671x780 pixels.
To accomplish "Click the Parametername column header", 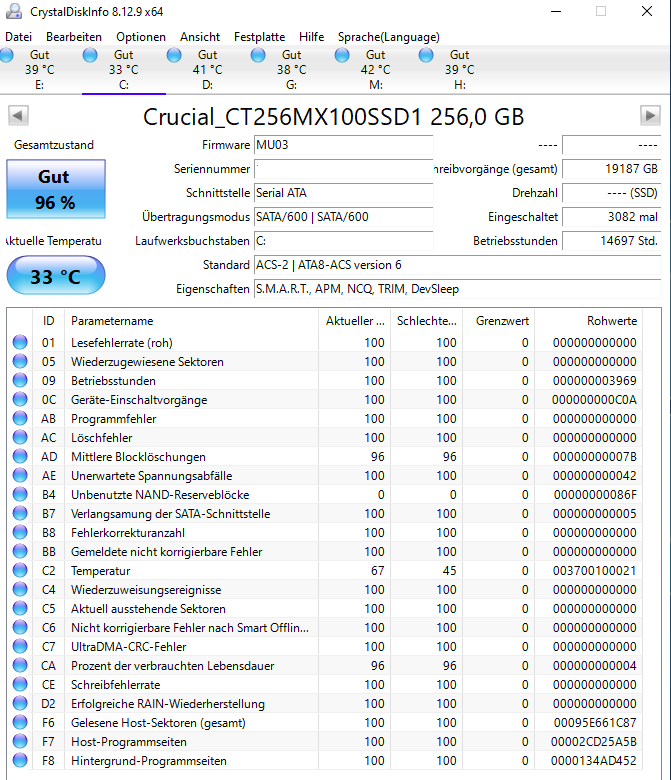I will pos(192,321).
